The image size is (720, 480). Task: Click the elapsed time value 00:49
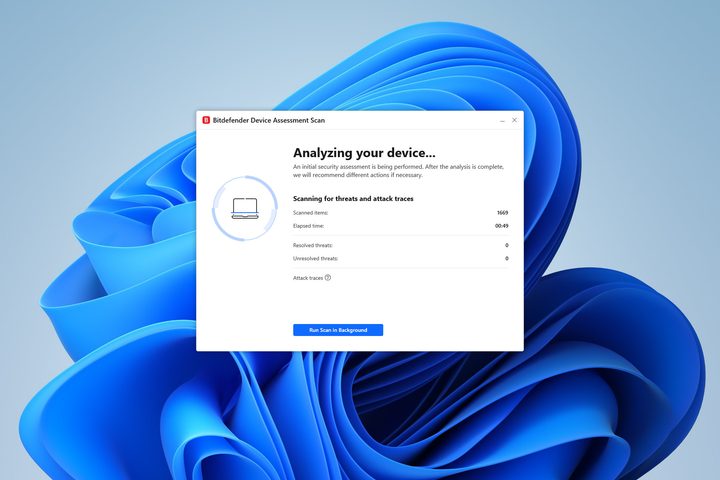(x=501, y=226)
